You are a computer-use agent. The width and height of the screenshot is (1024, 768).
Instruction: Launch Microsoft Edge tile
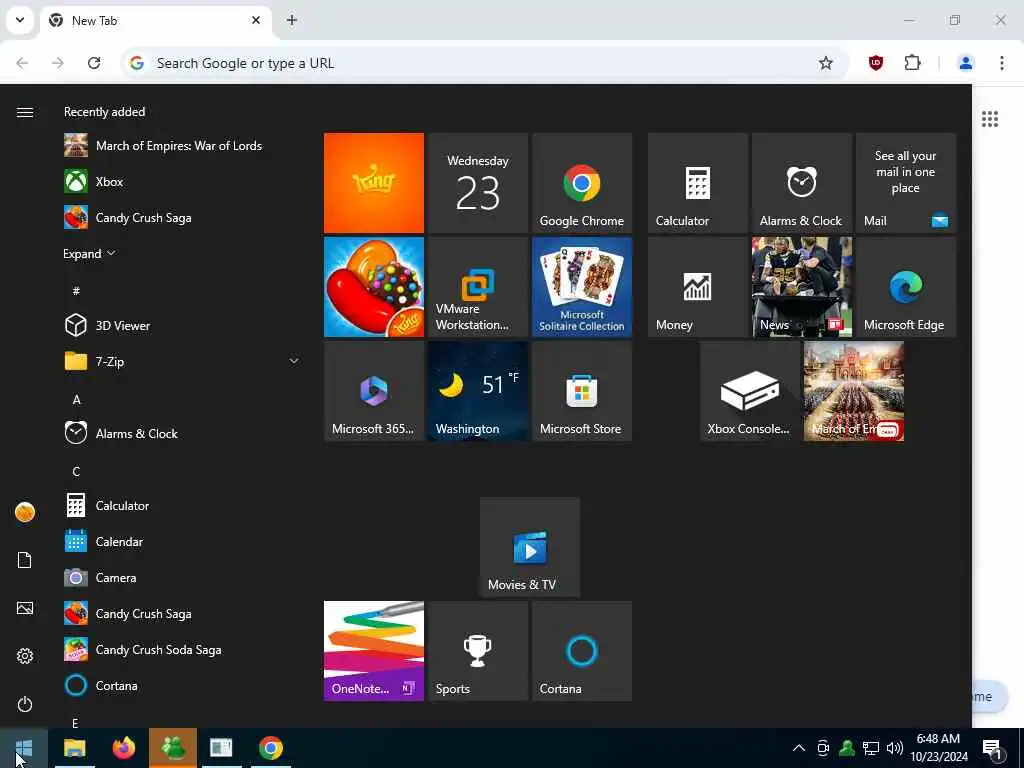click(905, 287)
